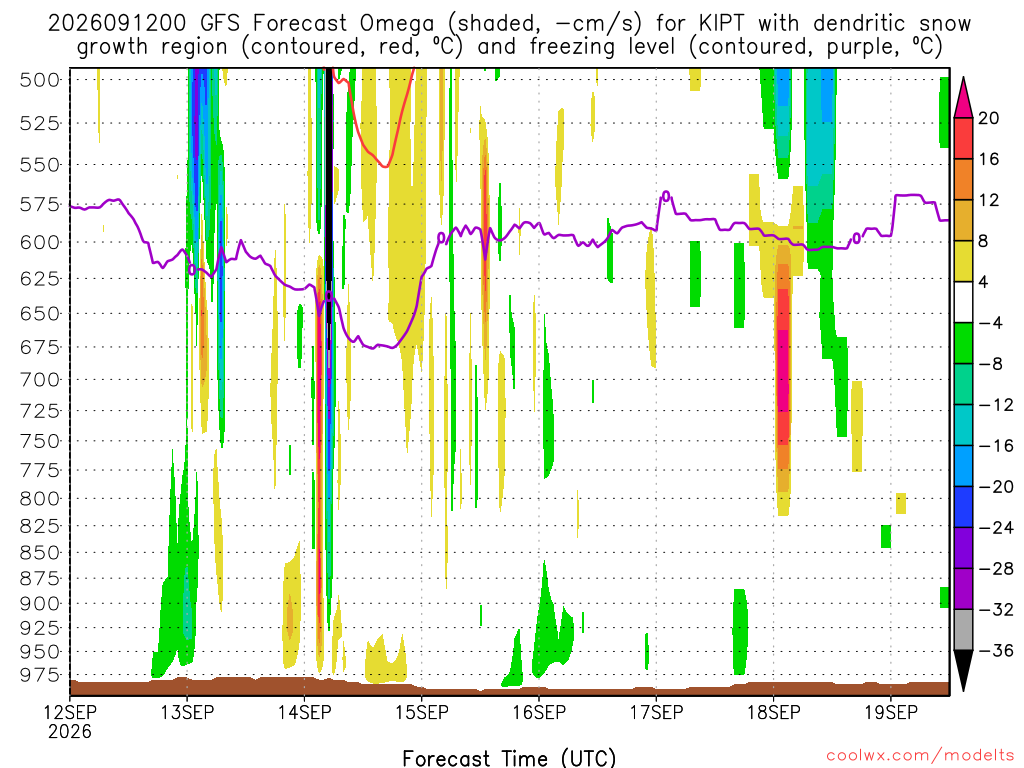Click the 15SEP time axis label
This screenshot has height=768, width=1024.
click(422, 712)
